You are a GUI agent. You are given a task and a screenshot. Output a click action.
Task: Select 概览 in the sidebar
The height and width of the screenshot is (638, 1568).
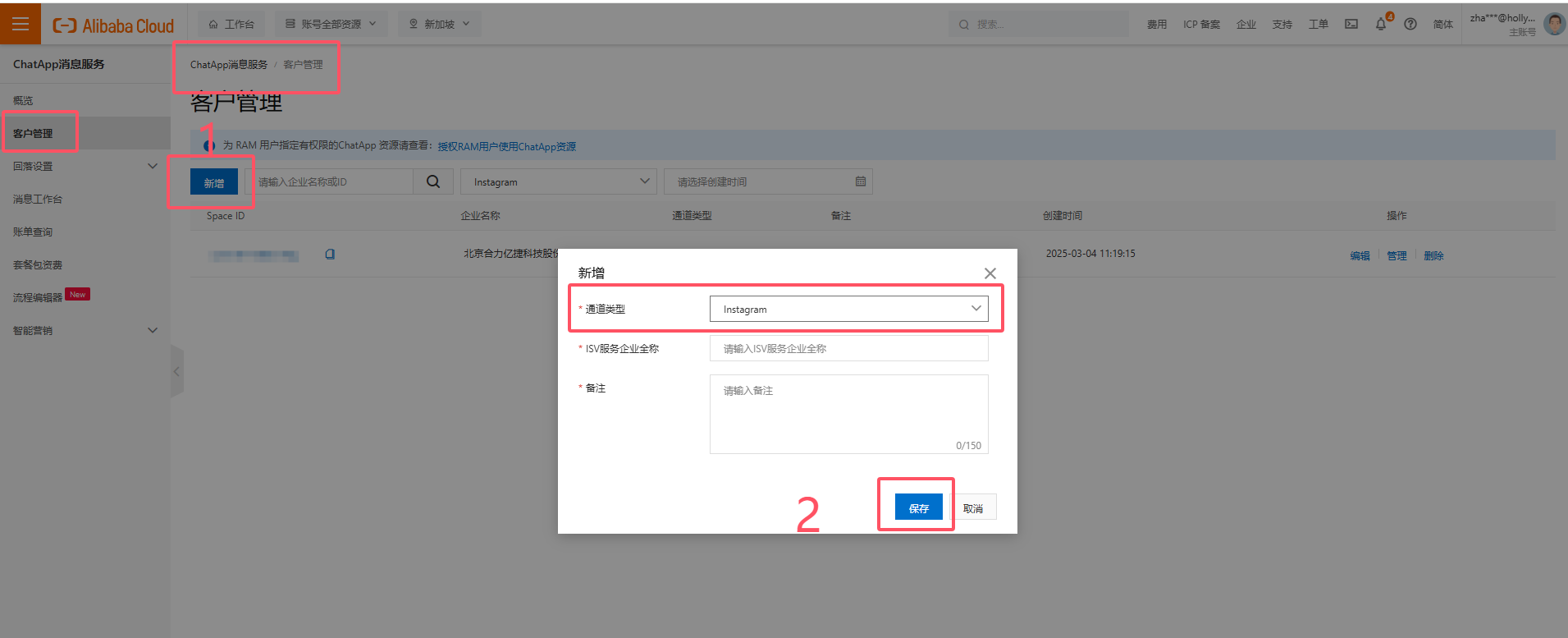[x=85, y=100]
